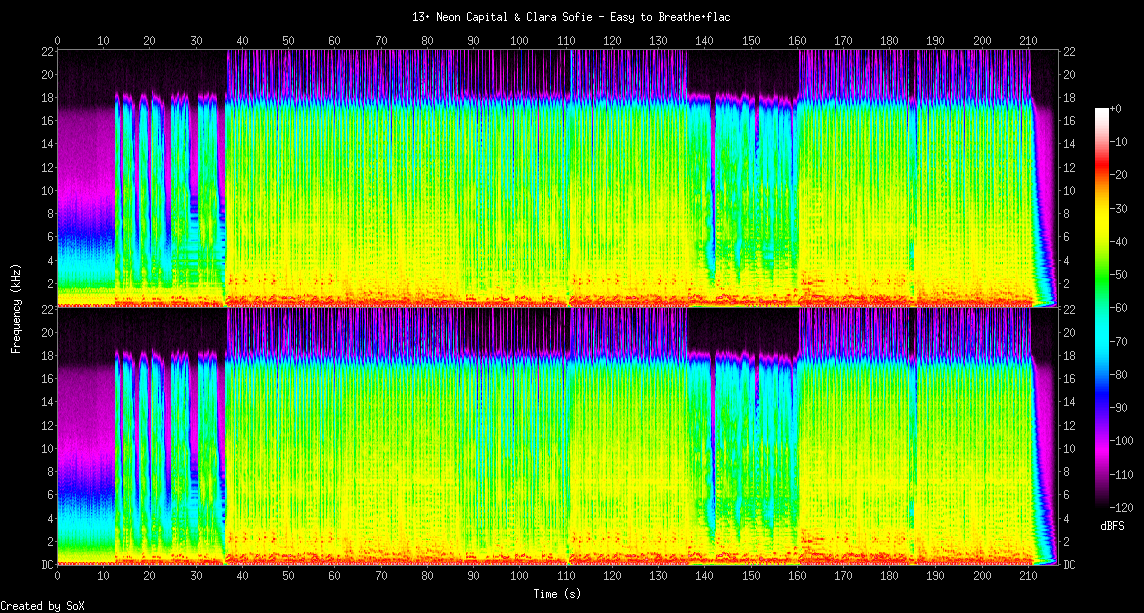The image size is (1144, 613).
Task: Click the 100 mark on the bottom time axis
Action: (520, 577)
